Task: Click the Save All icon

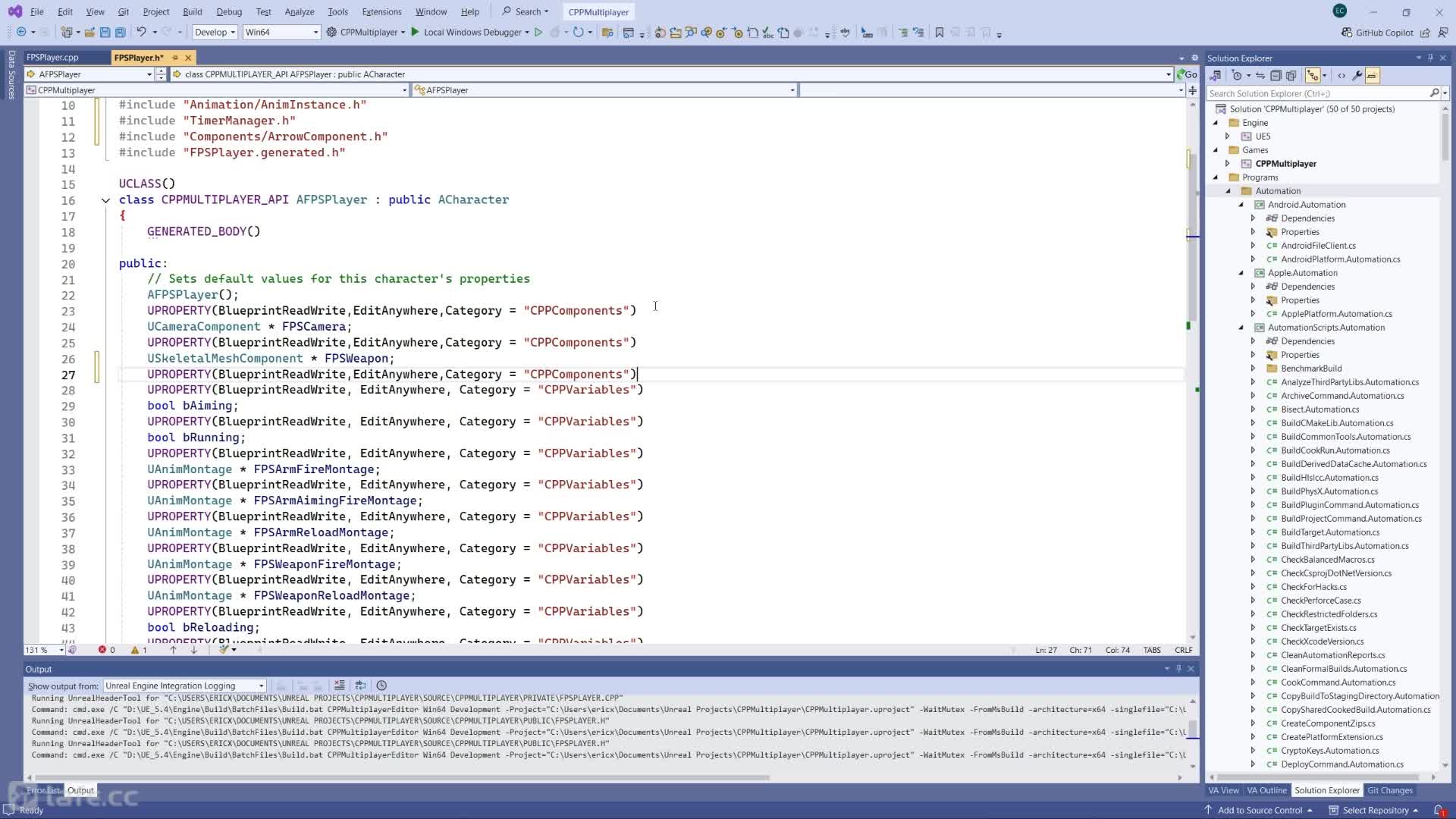Action: pyautogui.click(x=120, y=33)
